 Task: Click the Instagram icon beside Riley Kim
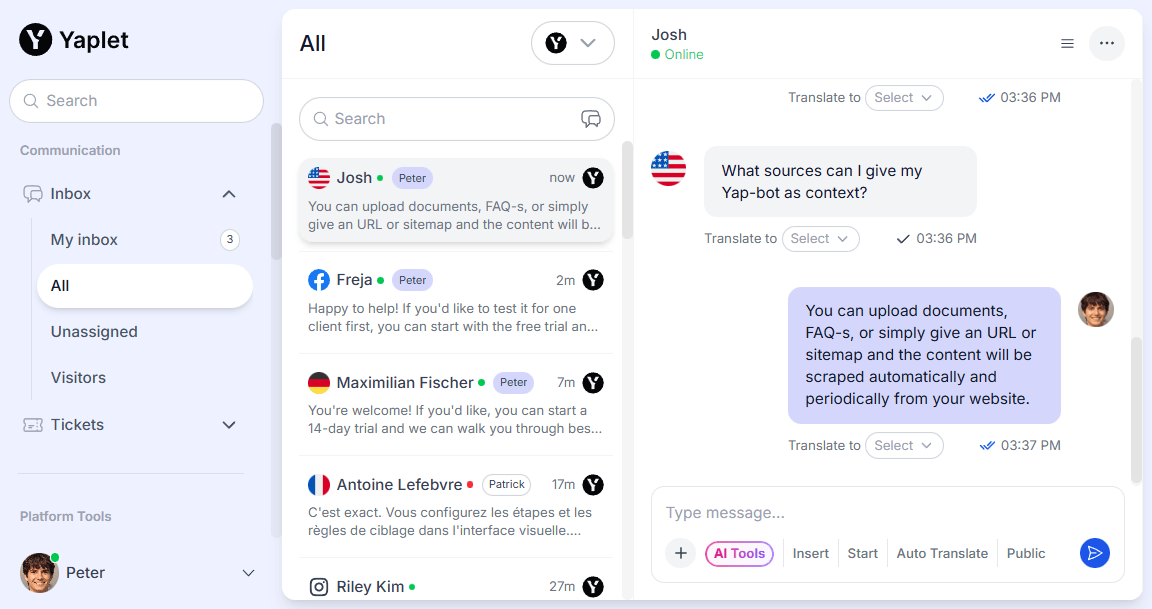[x=319, y=587]
